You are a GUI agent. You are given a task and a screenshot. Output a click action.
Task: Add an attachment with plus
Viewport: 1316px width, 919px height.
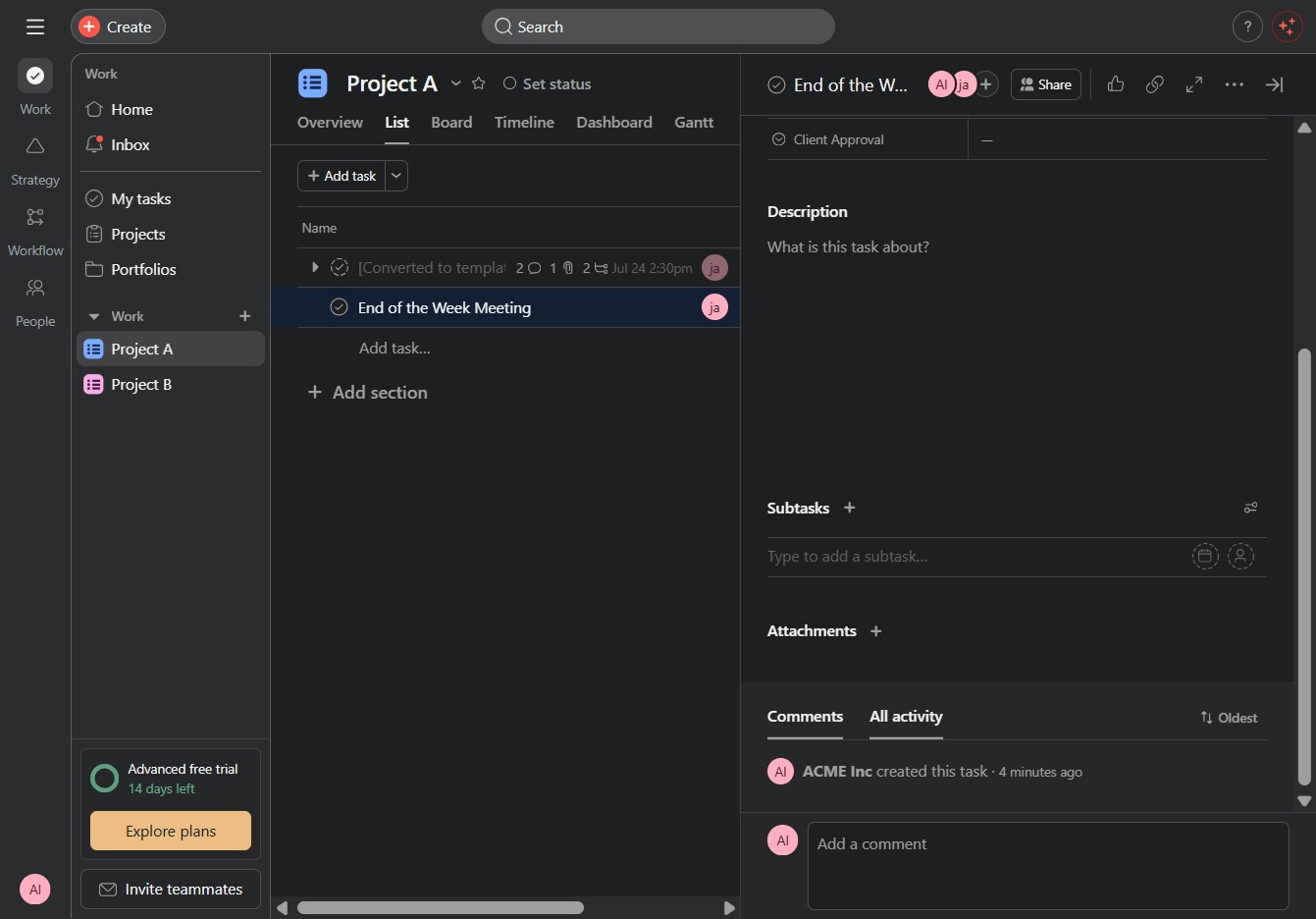click(876, 631)
